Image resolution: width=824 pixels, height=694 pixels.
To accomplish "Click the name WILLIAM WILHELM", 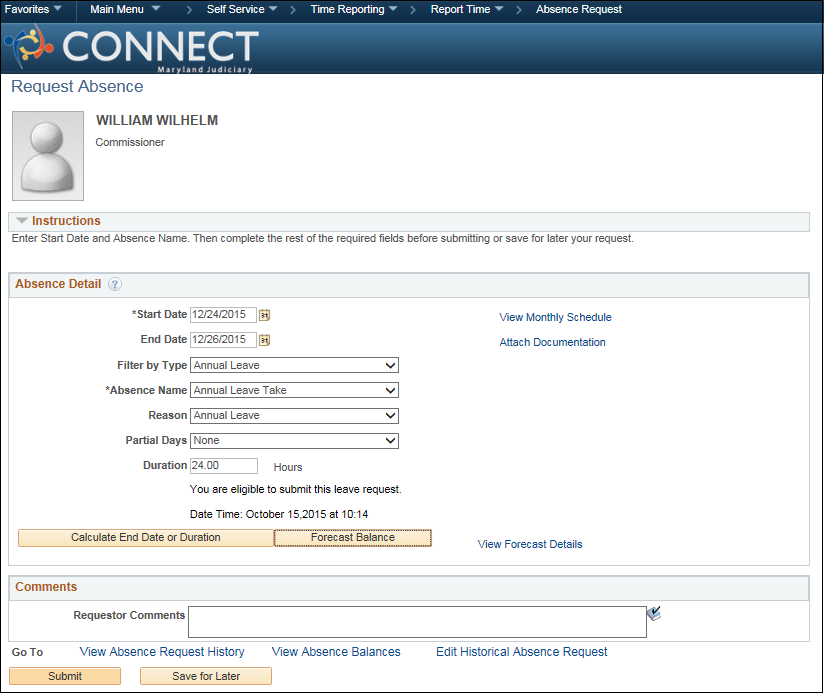I will tap(157, 120).
